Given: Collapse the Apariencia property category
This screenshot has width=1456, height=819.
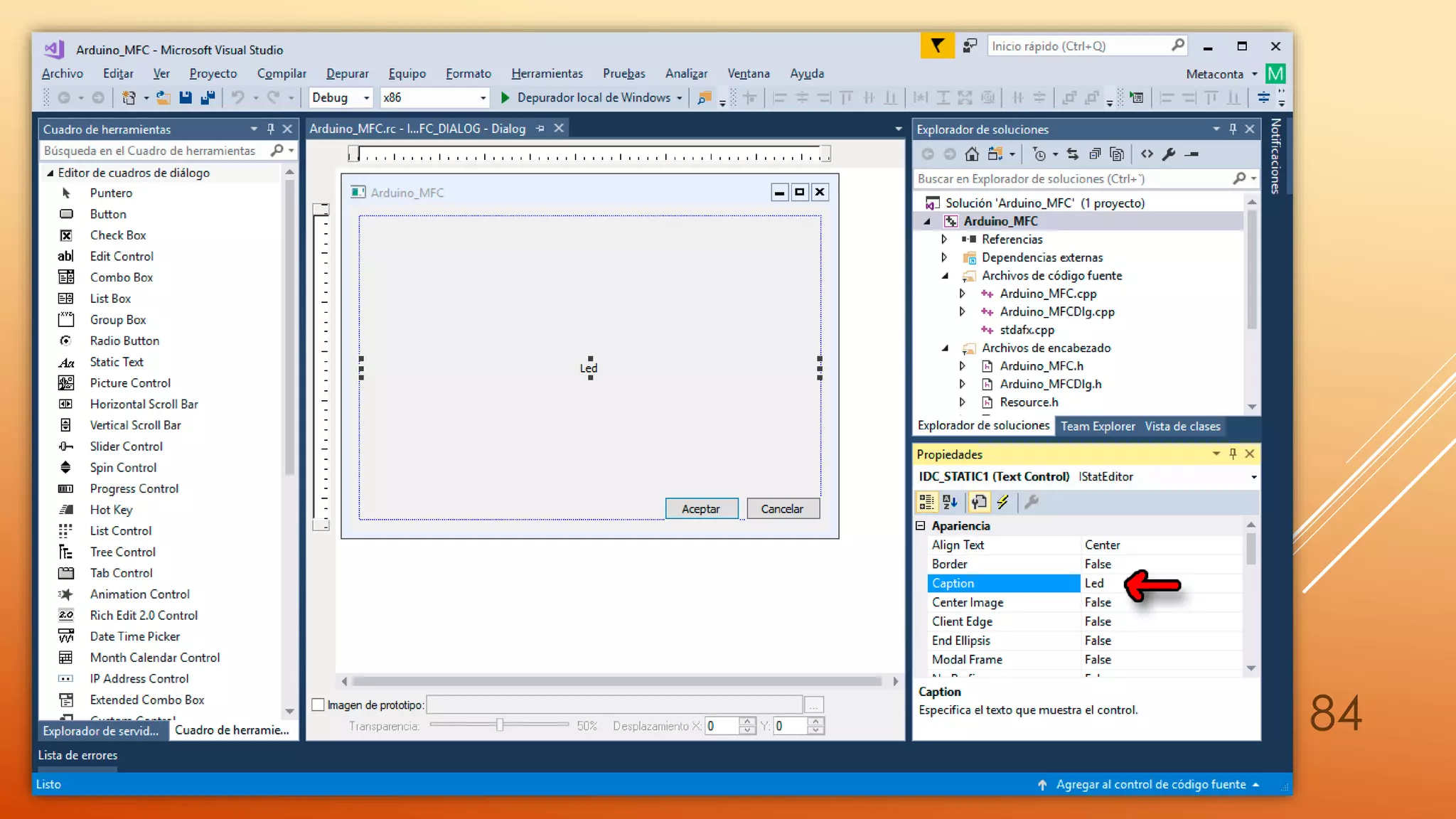Looking at the screenshot, I should (x=921, y=526).
